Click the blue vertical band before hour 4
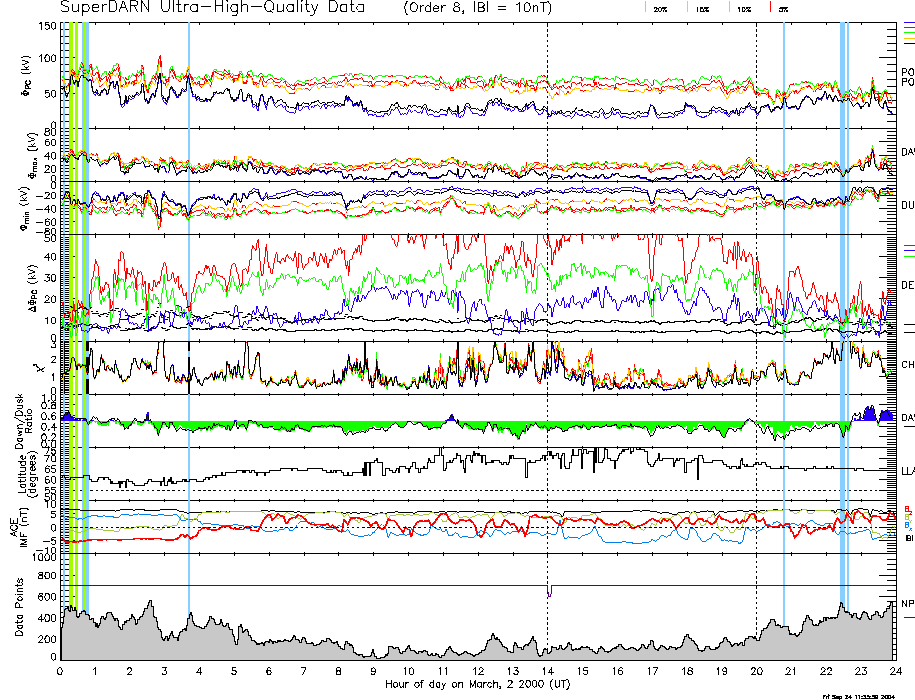 pyautogui.click(x=189, y=300)
